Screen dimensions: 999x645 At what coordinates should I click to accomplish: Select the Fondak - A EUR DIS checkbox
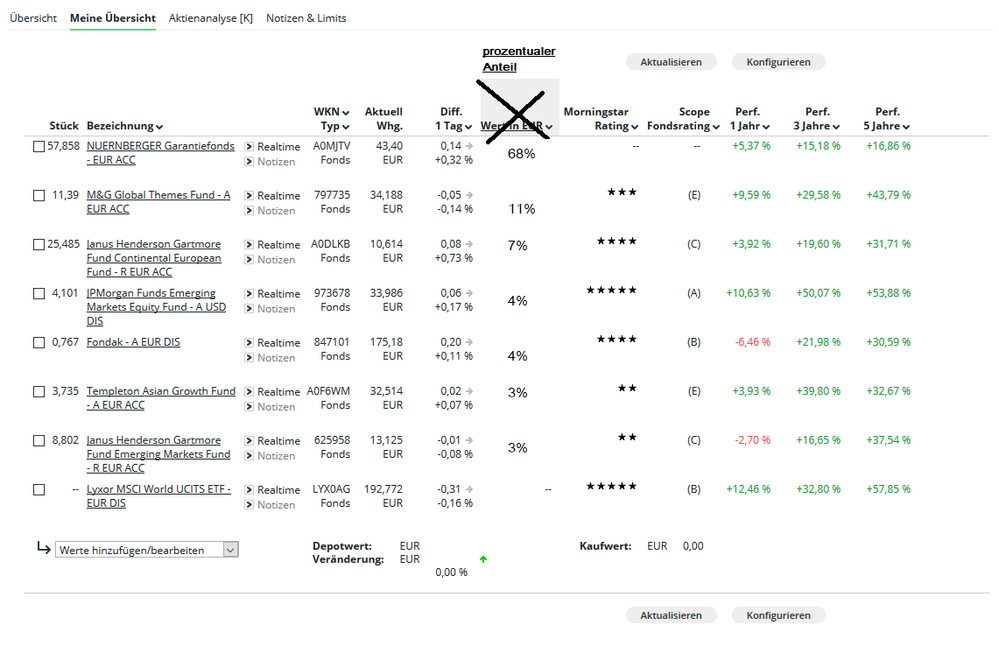point(39,343)
